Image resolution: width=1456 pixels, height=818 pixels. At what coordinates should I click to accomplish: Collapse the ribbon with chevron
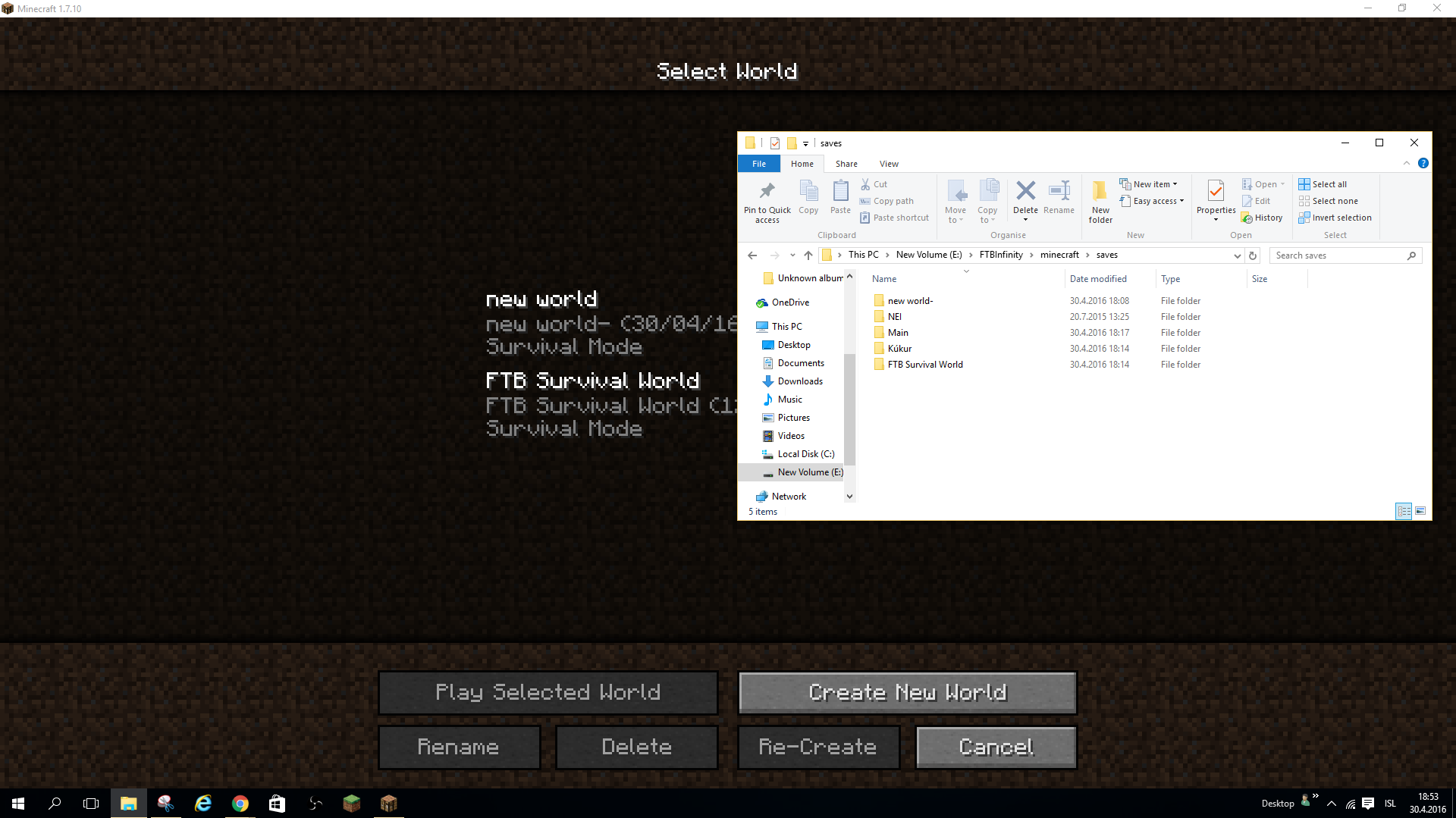[x=1406, y=163]
